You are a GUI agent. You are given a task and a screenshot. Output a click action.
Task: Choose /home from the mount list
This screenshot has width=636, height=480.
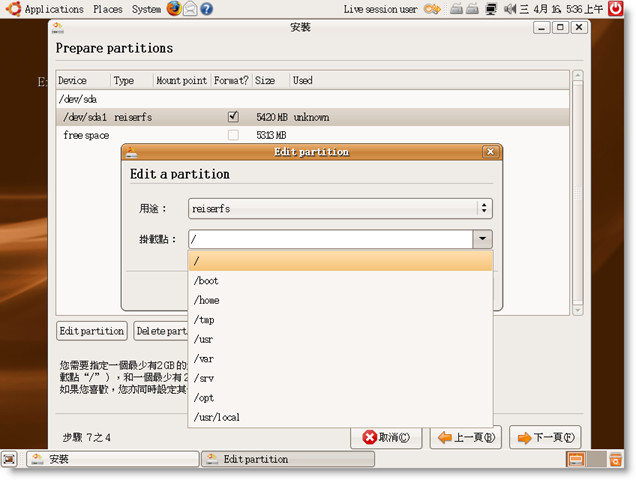point(340,300)
